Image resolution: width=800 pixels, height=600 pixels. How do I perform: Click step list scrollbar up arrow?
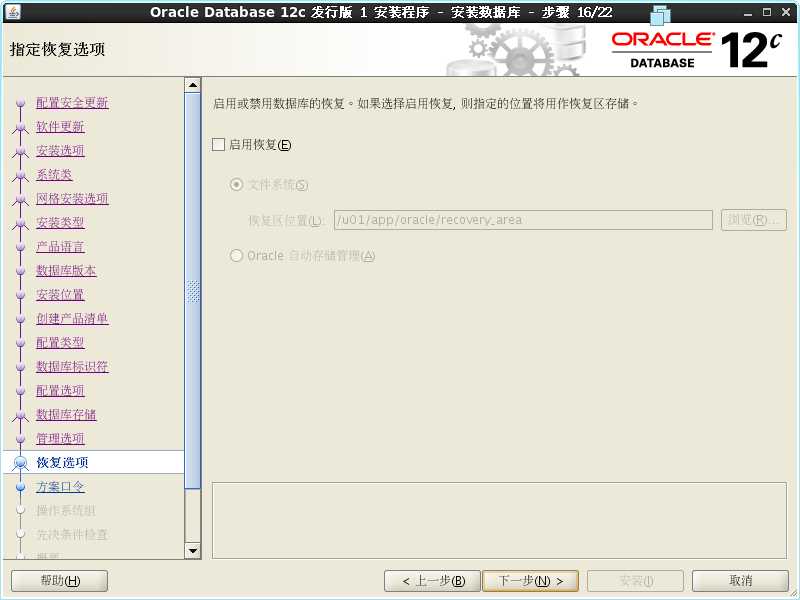coord(193,85)
